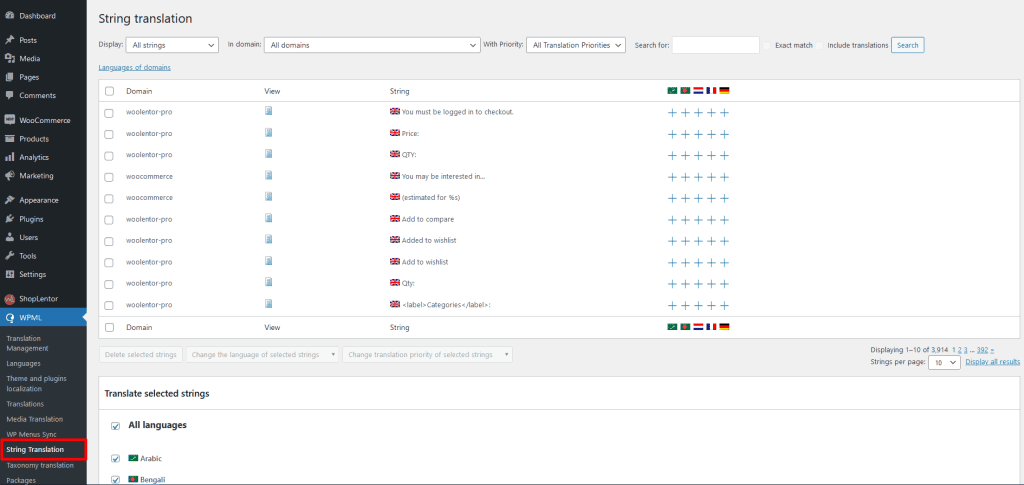Click the Analytics bar chart icon
Image resolution: width=1024 pixels, height=485 pixels.
coord(10,157)
